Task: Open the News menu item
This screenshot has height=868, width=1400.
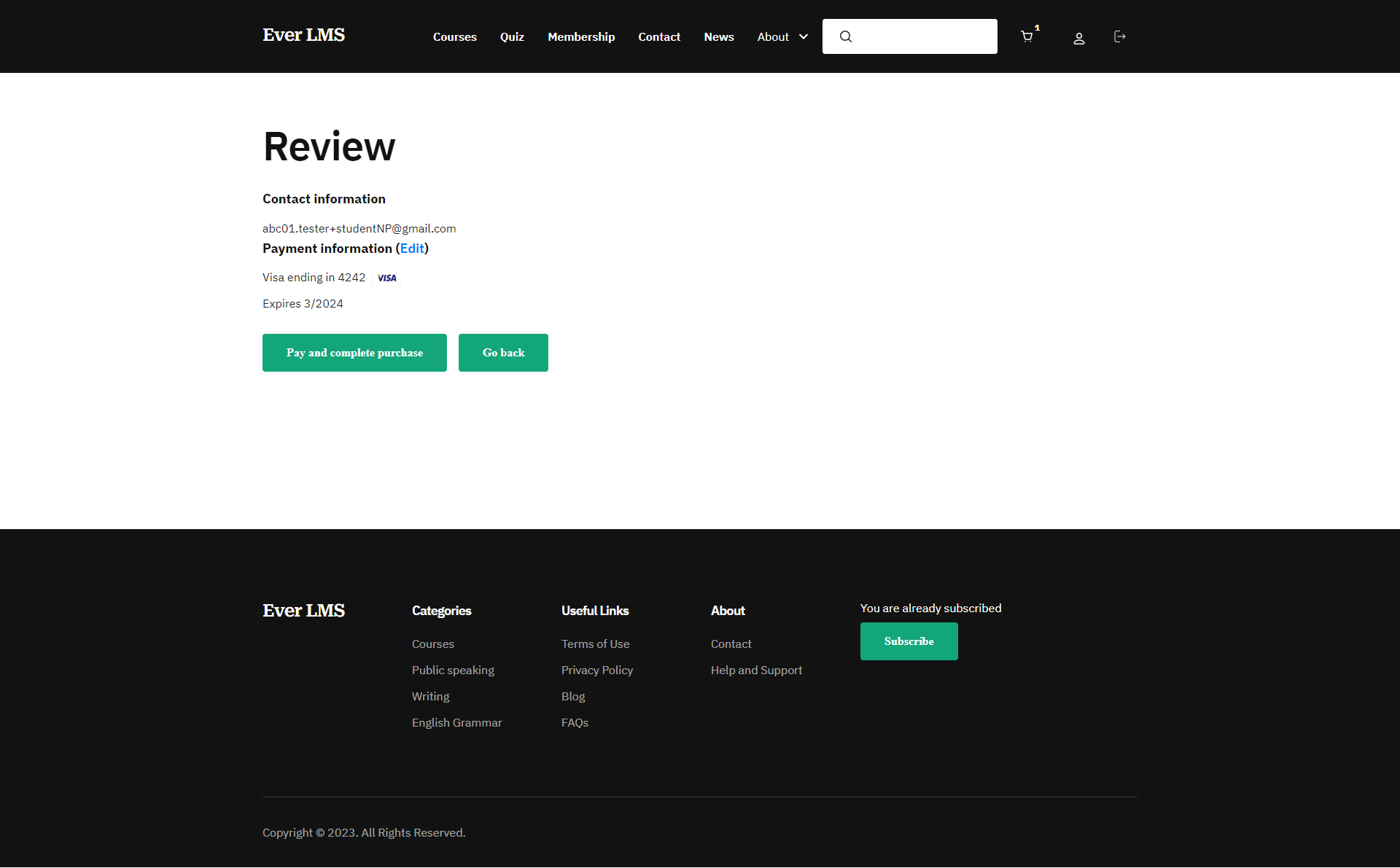Action: tap(719, 36)
